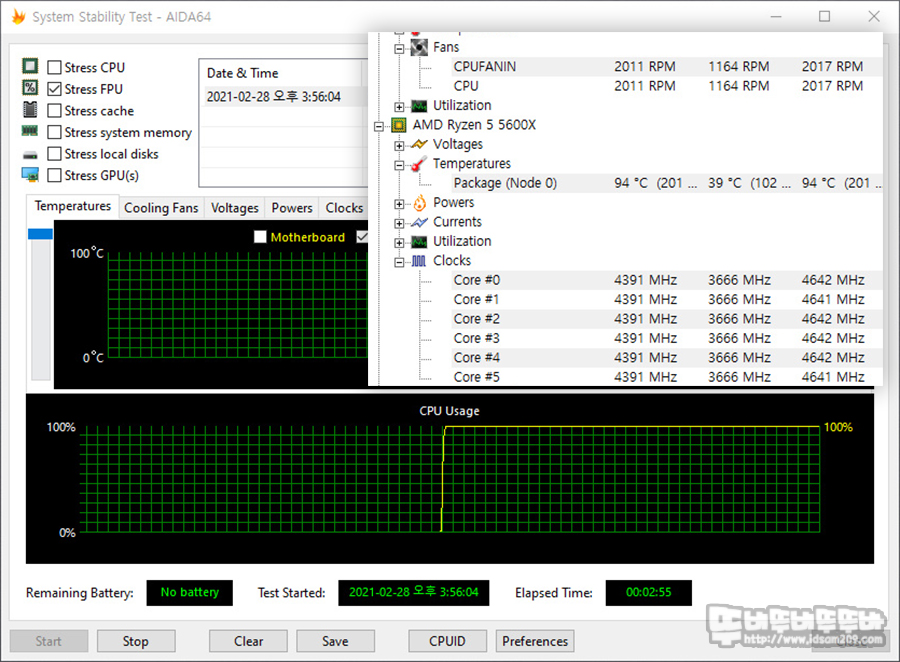Enable the Stress cache checkbox
Image resolution: width=900 pixels, height=662 pixels.
(55, 111)
